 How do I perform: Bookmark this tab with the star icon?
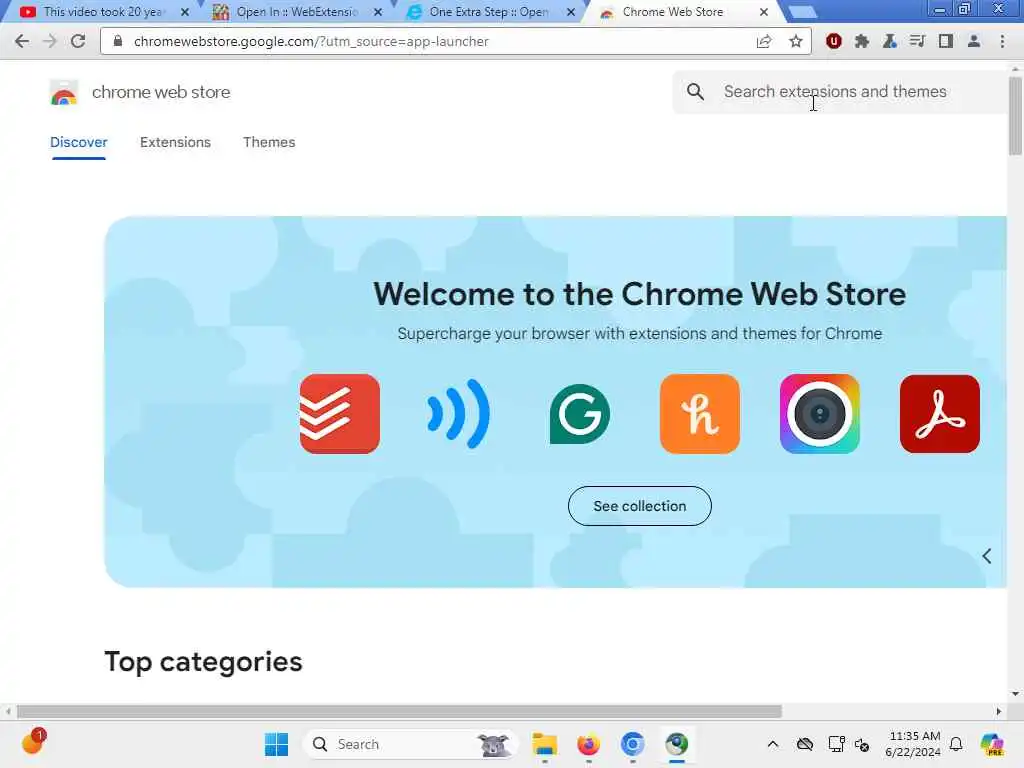click(795, 41)
